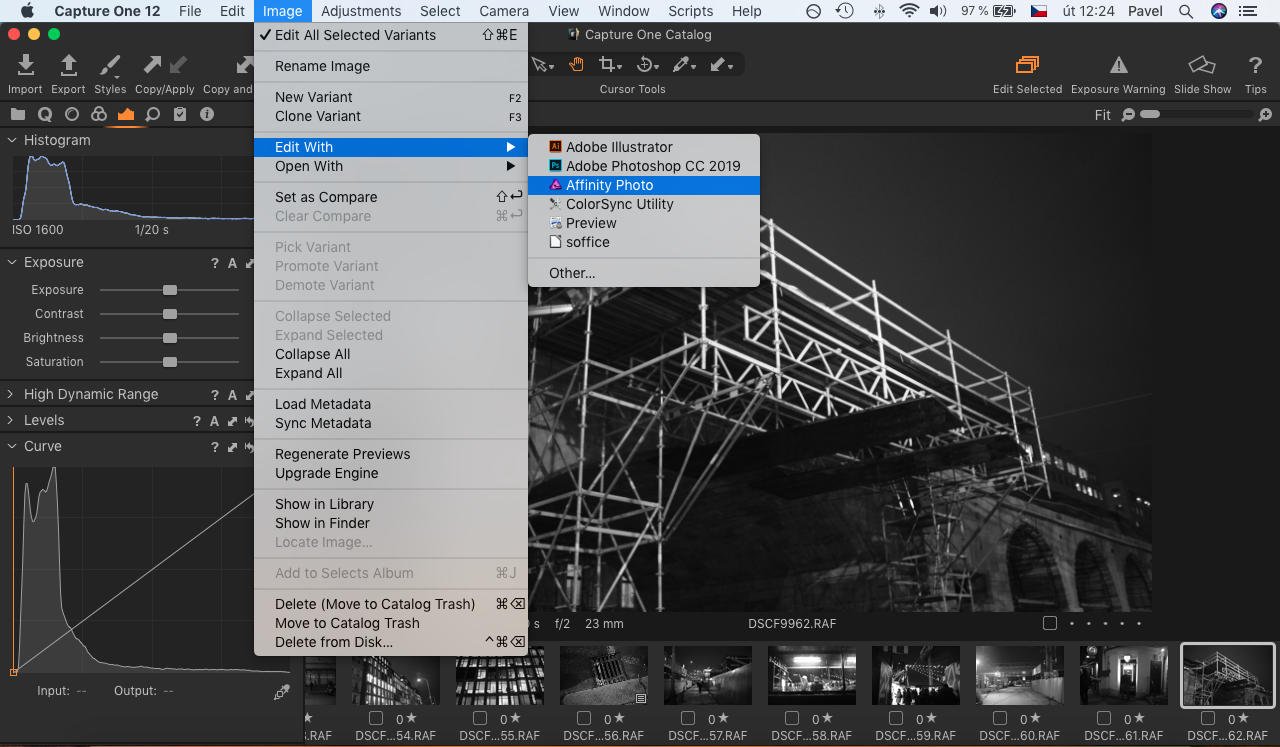
Task: Open the Library folder tool tab
Action: pyautogui.click(x=18, y=114)
